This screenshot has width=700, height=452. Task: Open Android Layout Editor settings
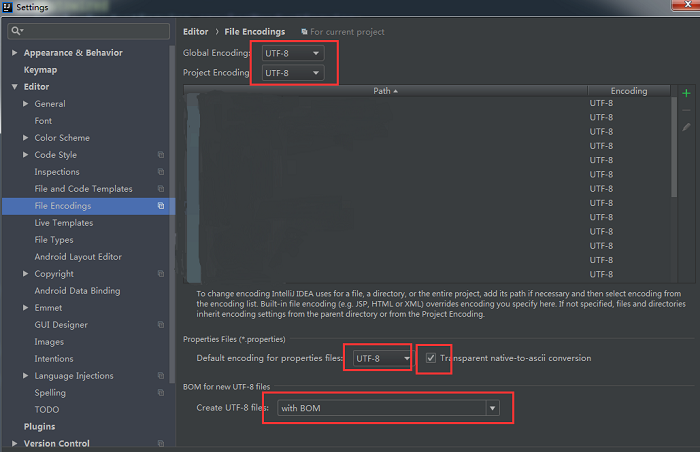78,256
